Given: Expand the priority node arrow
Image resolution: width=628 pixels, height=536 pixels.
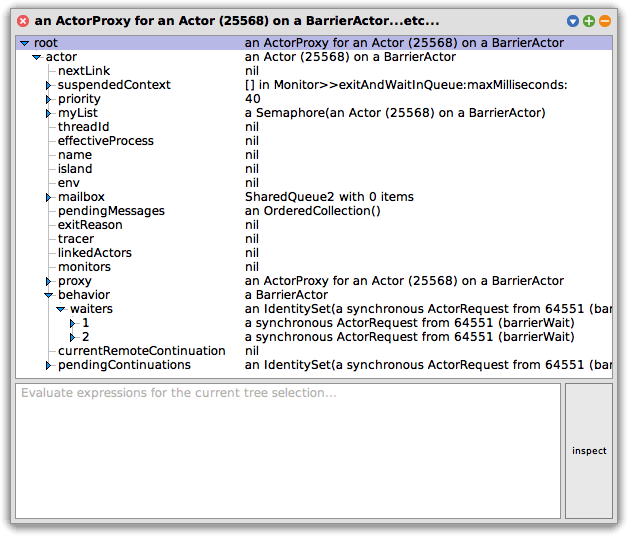Looking at the screenshot, I should pos(48,99).
